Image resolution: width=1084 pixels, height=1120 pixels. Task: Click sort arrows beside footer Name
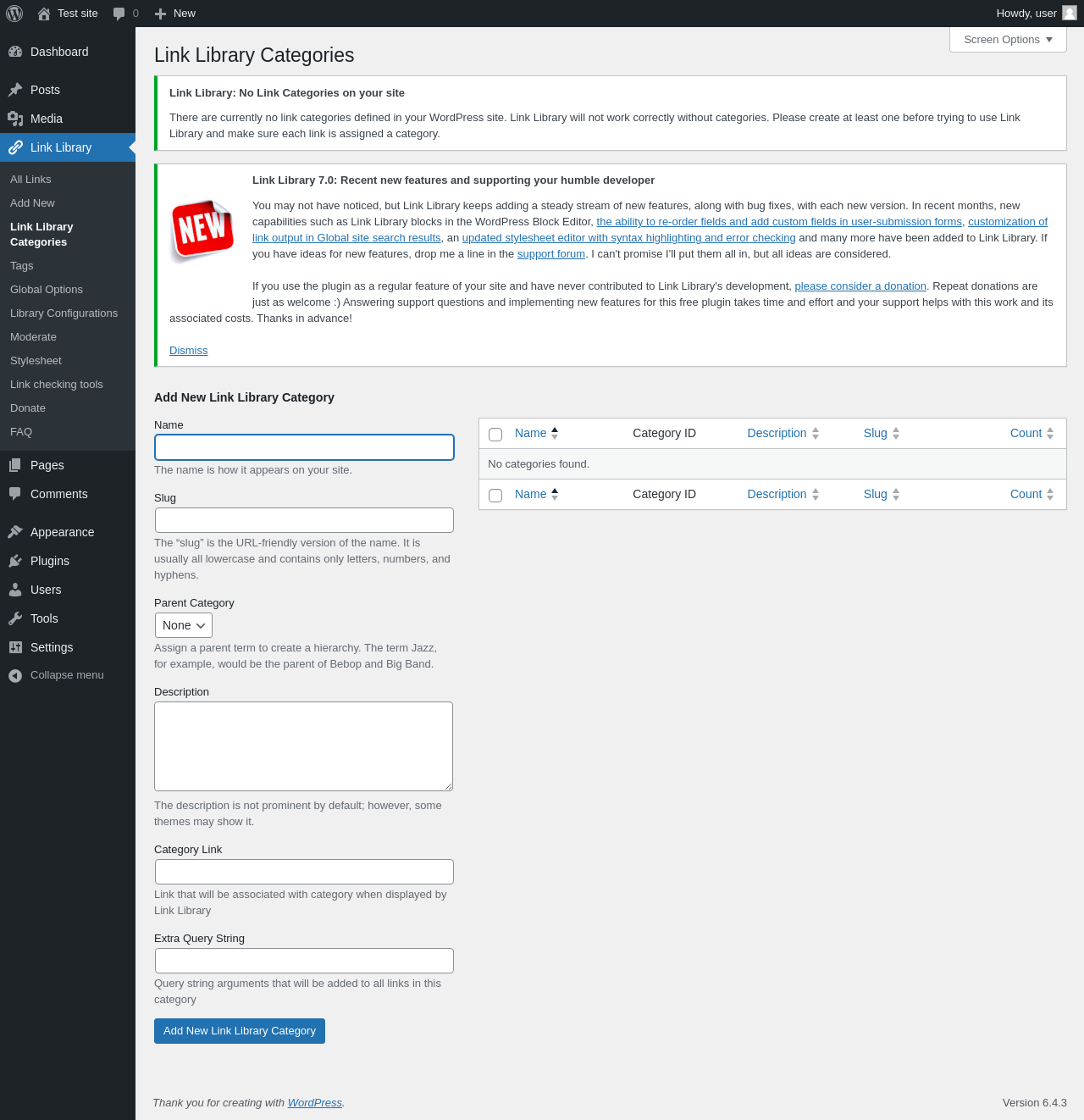click(x=555, y=494)
